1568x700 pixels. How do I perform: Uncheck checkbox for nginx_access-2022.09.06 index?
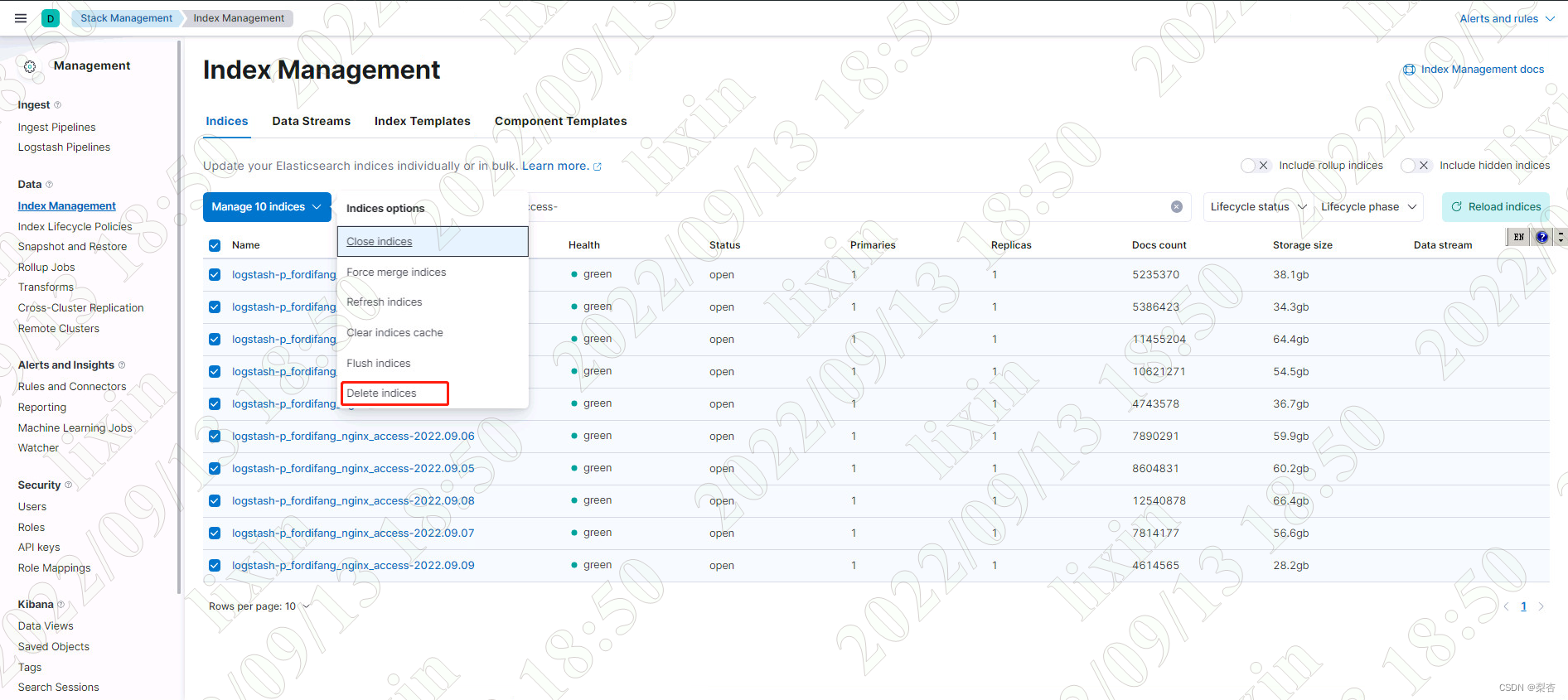pyautogui.click(x=215, y=437)
